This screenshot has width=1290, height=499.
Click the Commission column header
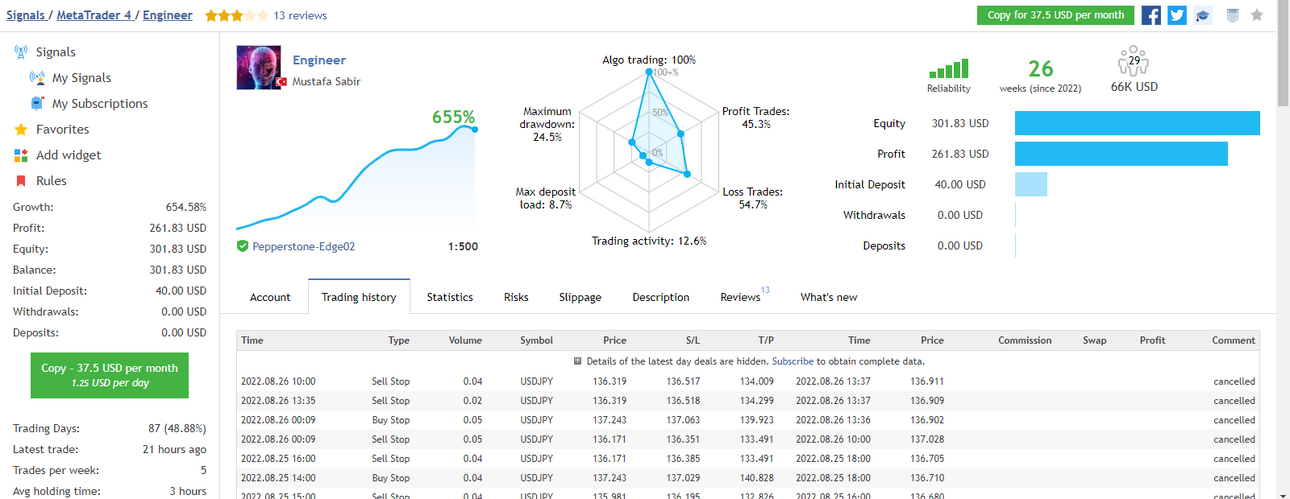point(1025,341)
